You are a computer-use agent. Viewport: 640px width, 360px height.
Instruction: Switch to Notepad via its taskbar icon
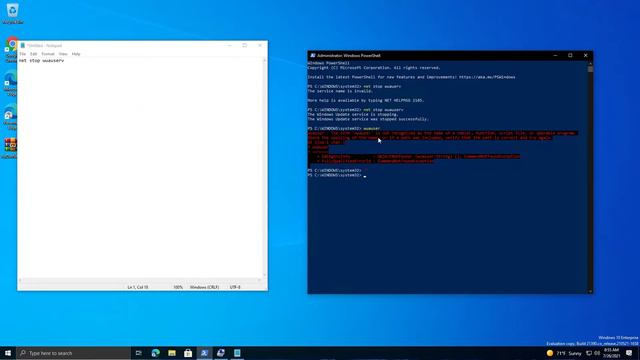click(x=237, y=353)
